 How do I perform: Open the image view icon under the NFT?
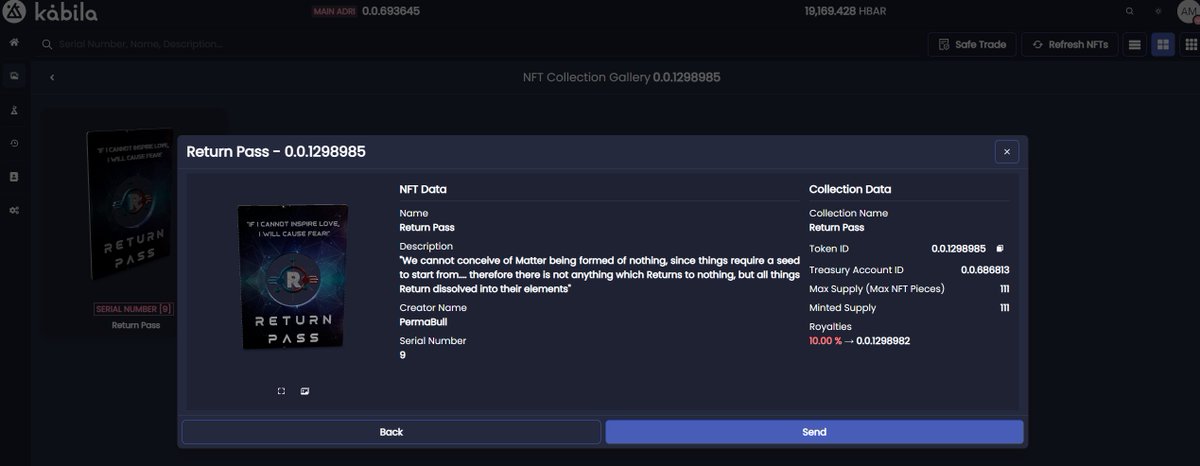click(x=305, y=391)
